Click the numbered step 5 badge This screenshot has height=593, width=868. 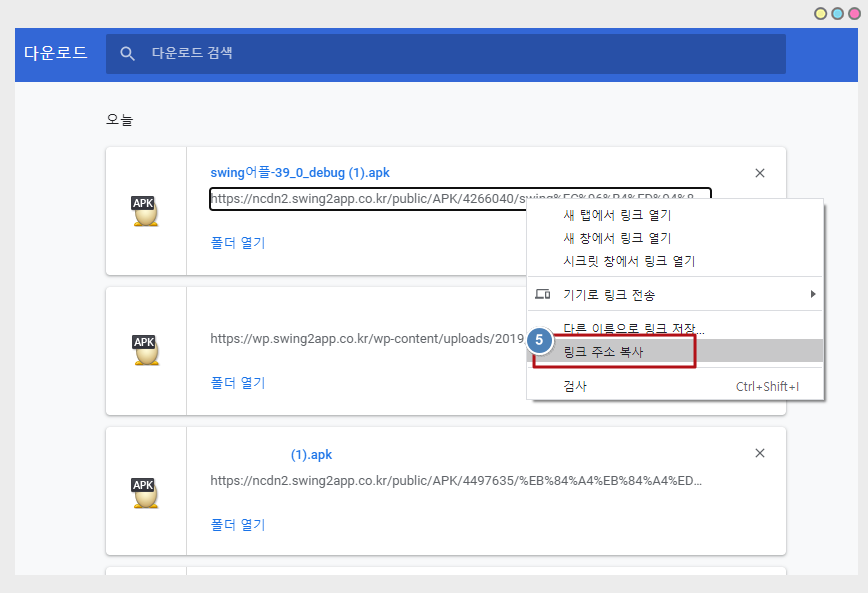tap(540, 340)
